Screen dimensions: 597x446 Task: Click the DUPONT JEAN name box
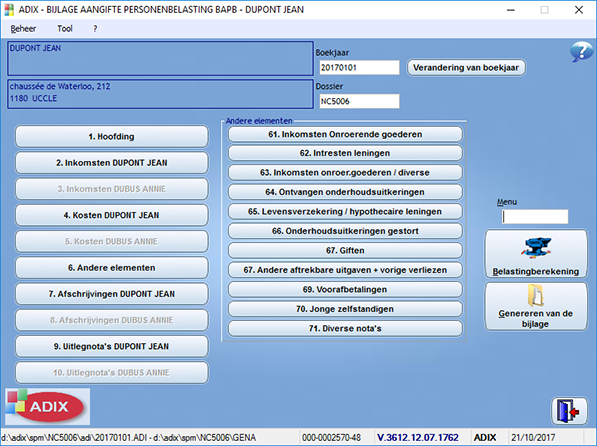160,58
